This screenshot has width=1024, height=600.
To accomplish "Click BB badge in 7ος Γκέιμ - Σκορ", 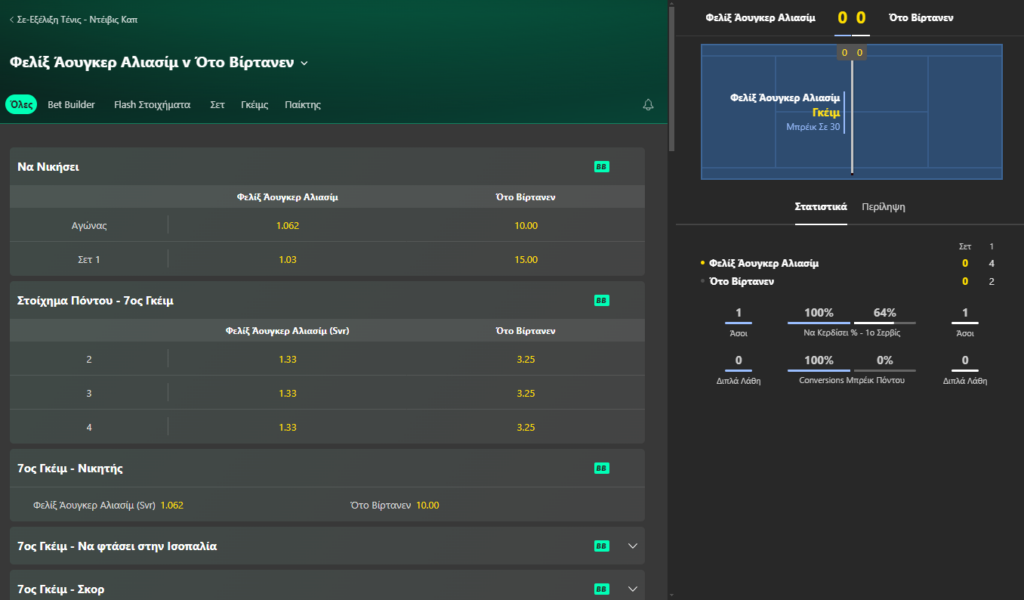I will pos(601,589).
